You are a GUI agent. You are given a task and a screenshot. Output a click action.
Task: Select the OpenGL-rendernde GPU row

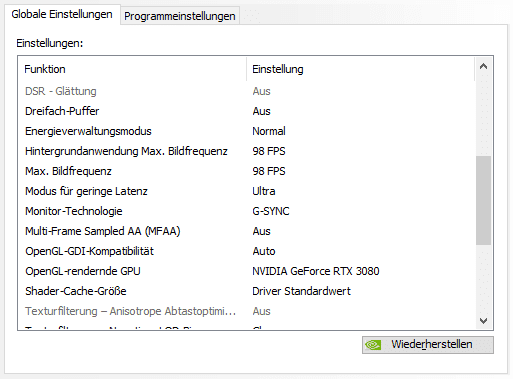click(x=247, y=271)
